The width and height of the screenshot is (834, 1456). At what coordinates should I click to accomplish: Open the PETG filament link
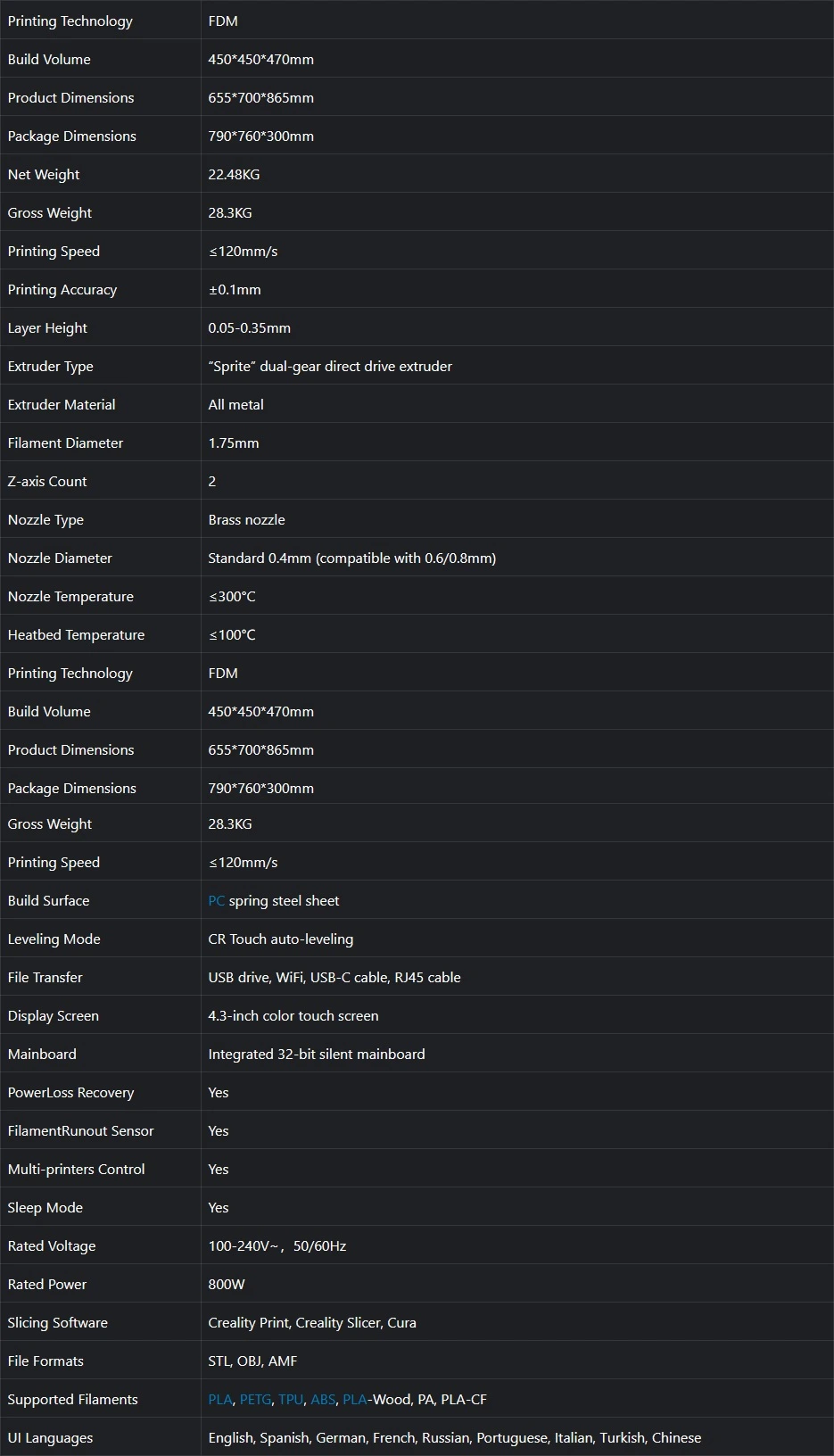coord(255,1399)
